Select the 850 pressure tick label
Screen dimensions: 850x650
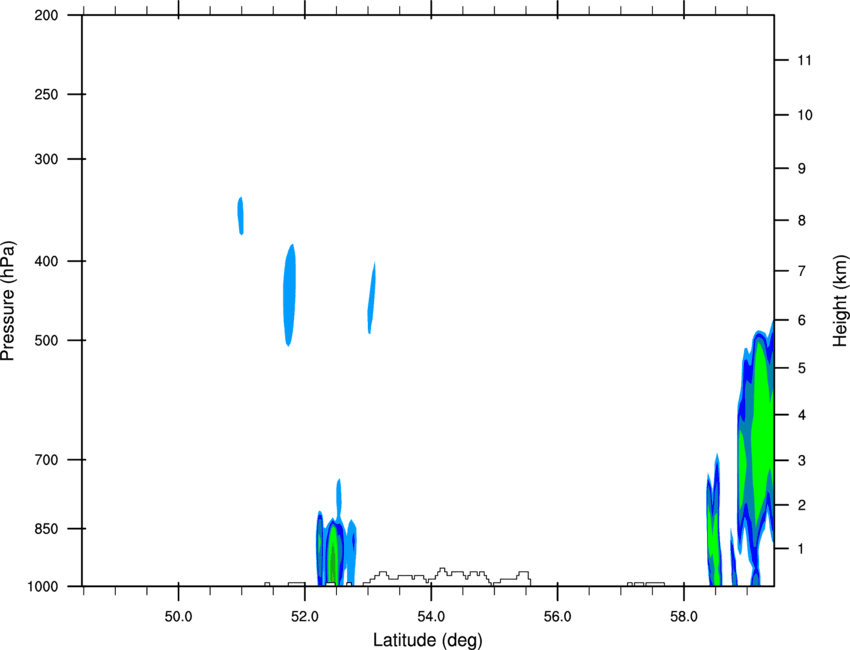[46, 529]
